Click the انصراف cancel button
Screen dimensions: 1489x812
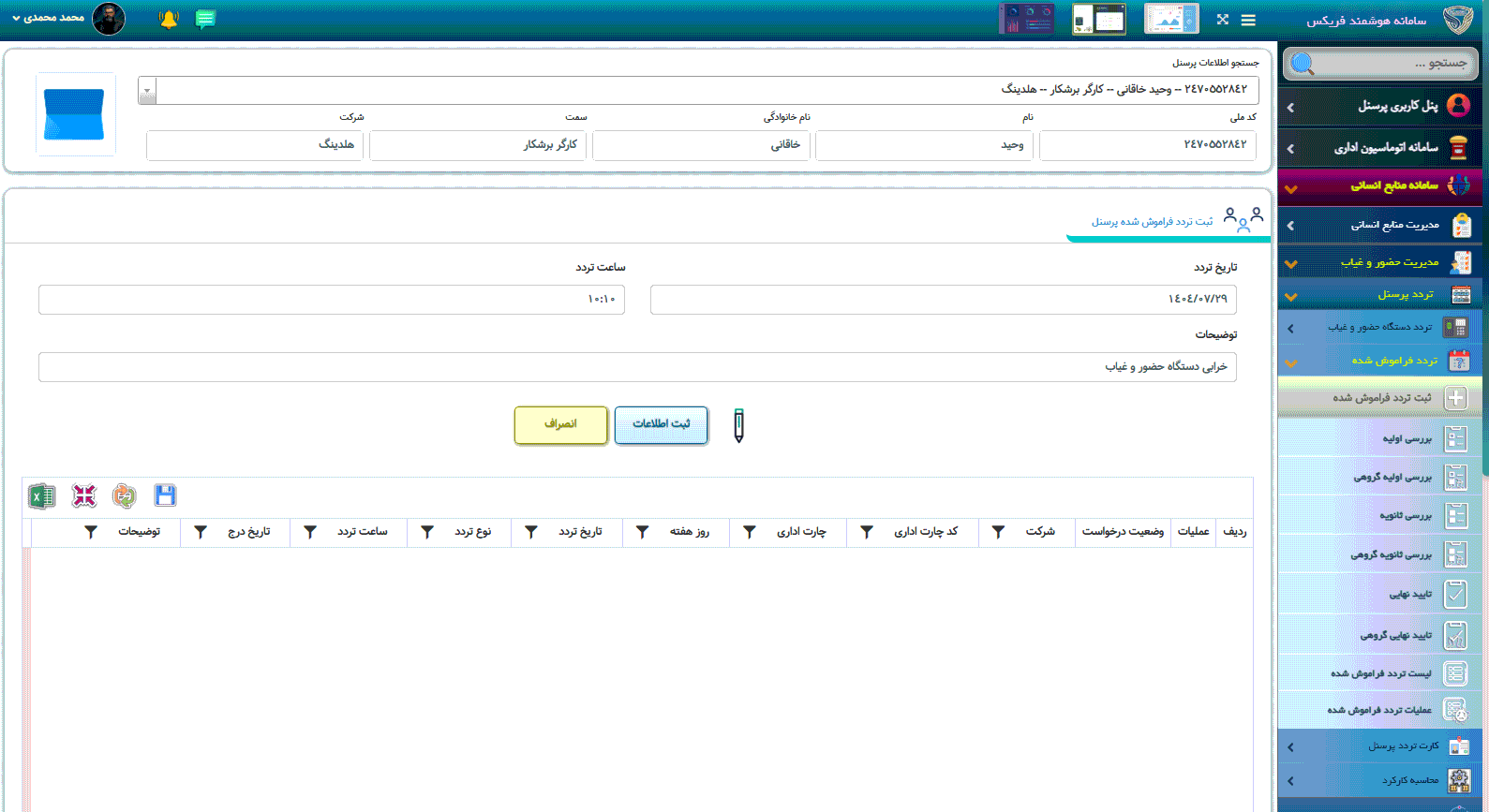(x=560, y=424)
